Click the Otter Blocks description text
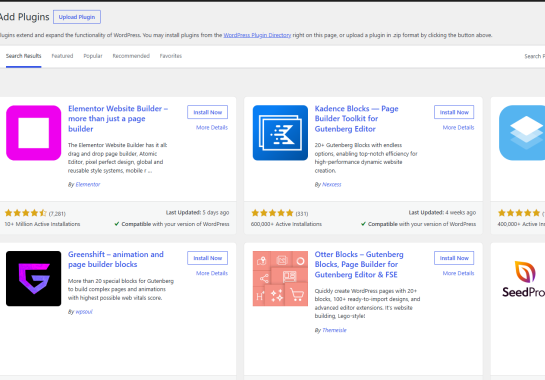The height and width of the screenshot is (380, 545). (367, 304)
